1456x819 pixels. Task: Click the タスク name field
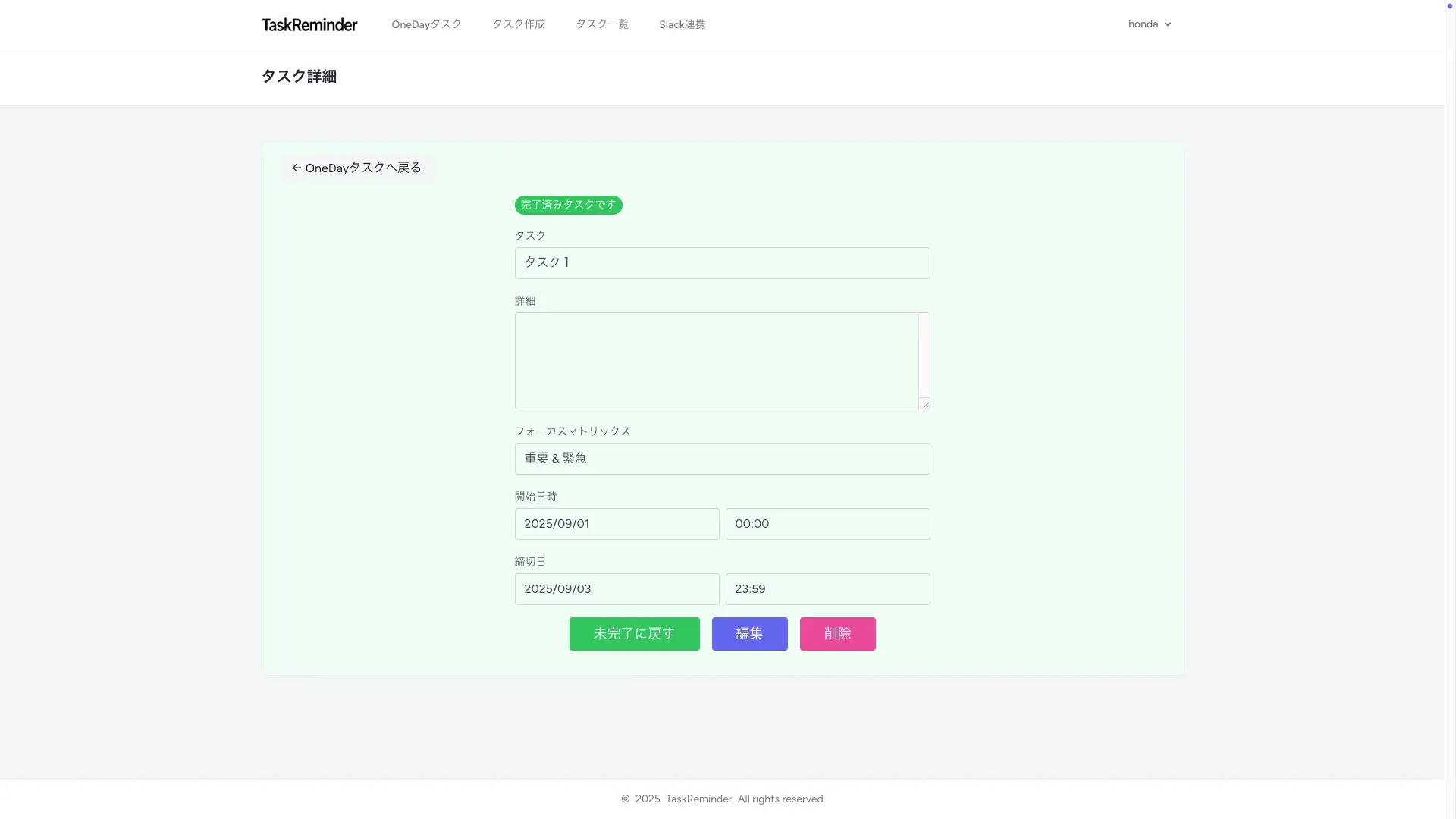[x=722, y=263]
